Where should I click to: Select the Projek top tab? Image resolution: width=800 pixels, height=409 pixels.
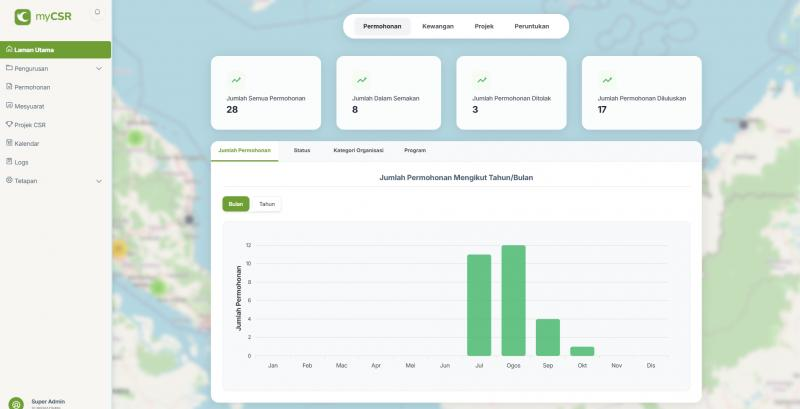click(x=484, y=27)
